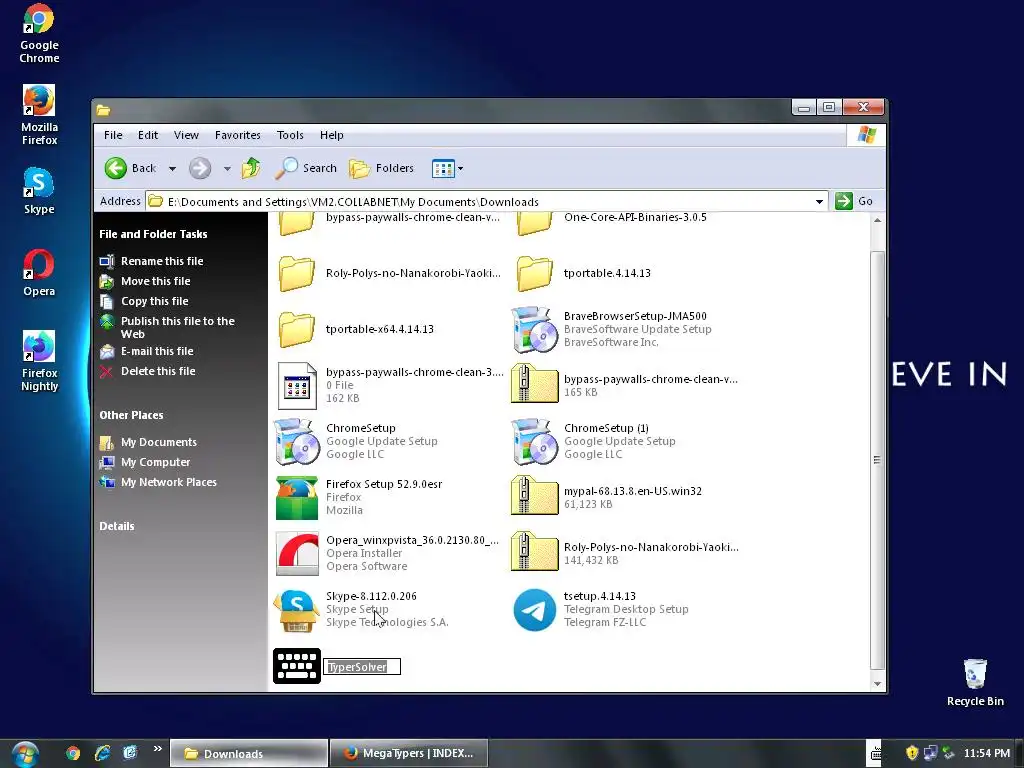Screen dimensions: 1024x768
Task: Open the Windows Start button
Action: click(25, 754)
